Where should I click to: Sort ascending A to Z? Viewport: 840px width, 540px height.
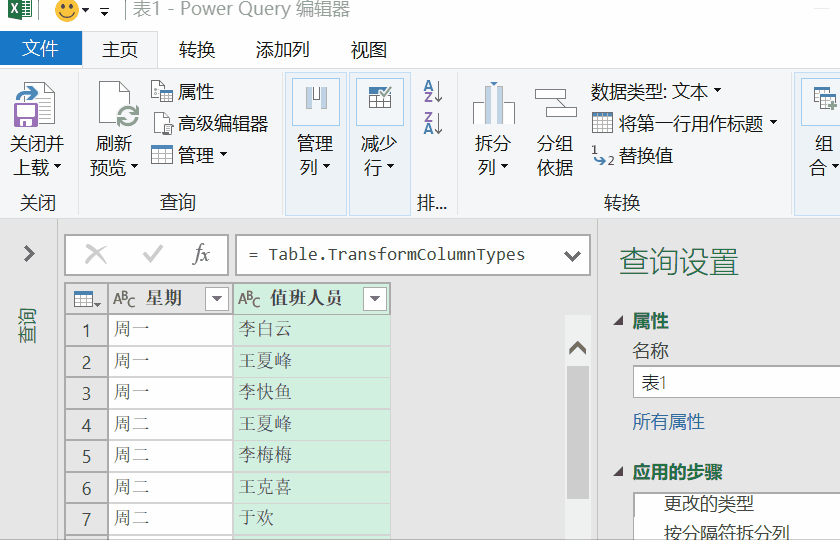[433, 91]
